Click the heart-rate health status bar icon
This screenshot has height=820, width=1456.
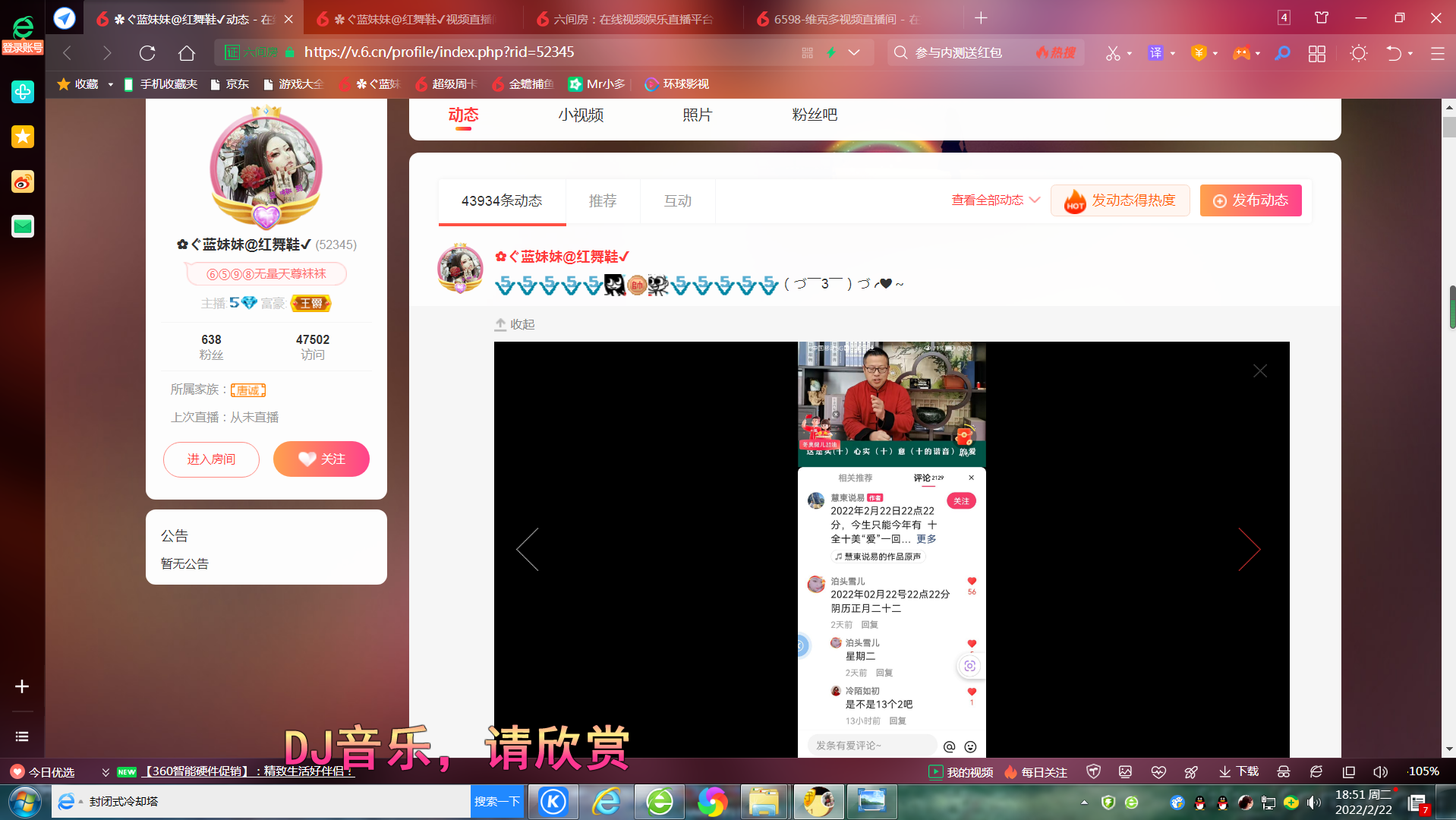(1158, 771)
